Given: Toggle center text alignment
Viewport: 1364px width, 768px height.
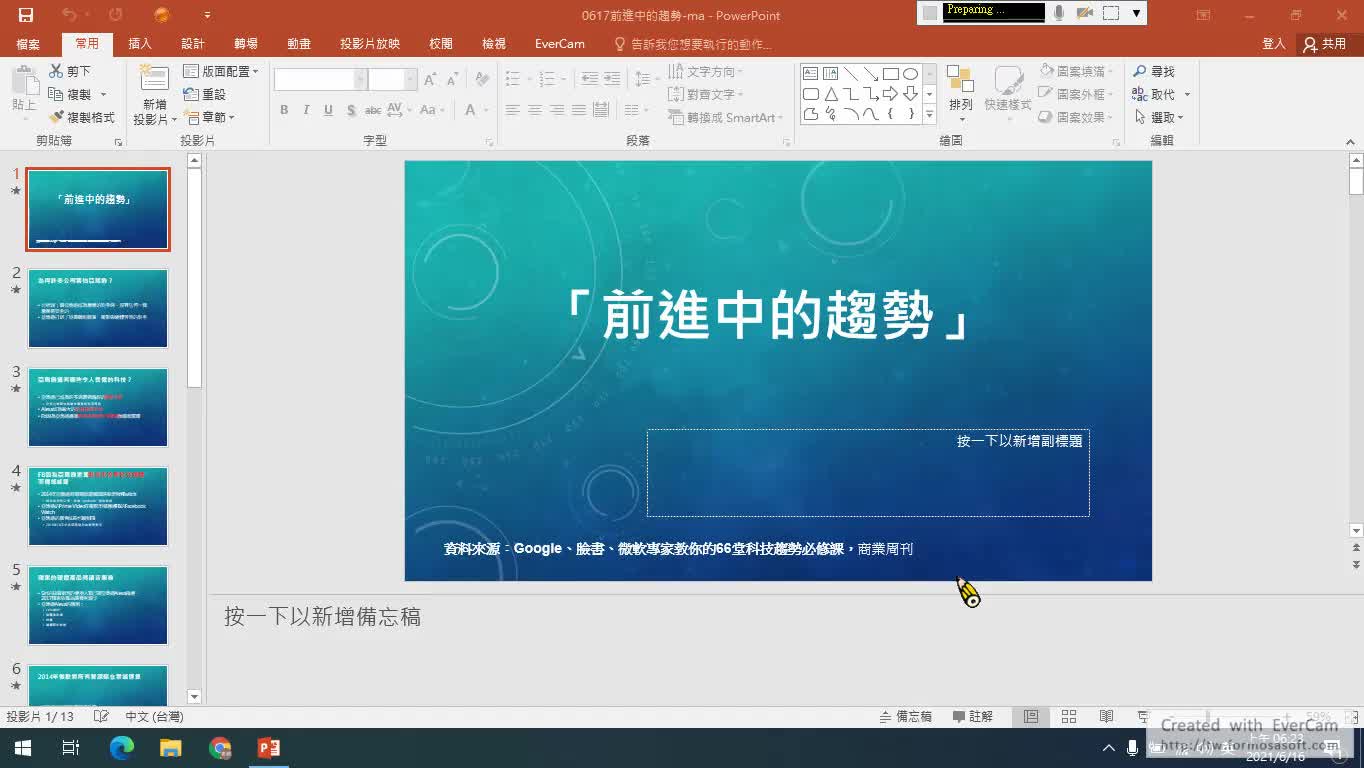Looking at the screenshot, I should click(535, 110).
